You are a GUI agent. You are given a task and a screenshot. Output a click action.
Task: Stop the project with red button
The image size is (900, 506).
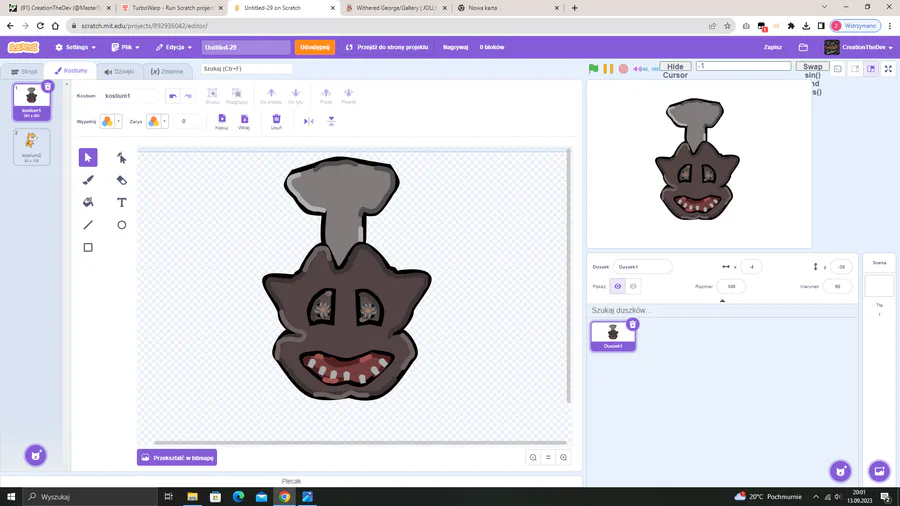pyautogui.click(x=623, y=69)
